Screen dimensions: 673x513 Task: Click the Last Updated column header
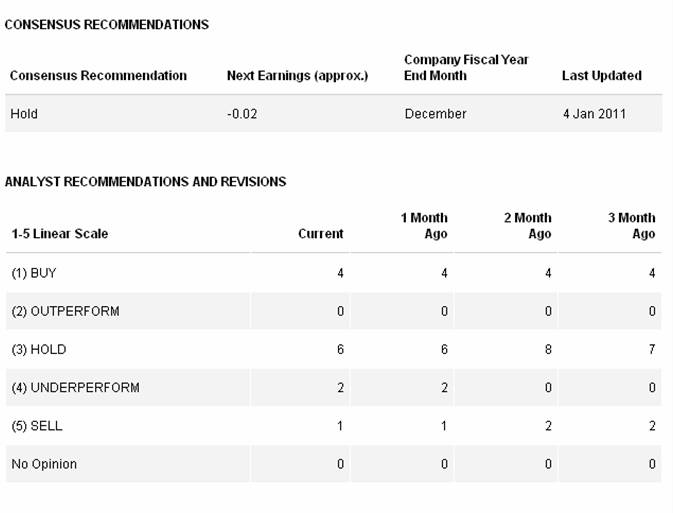[601, 76]
